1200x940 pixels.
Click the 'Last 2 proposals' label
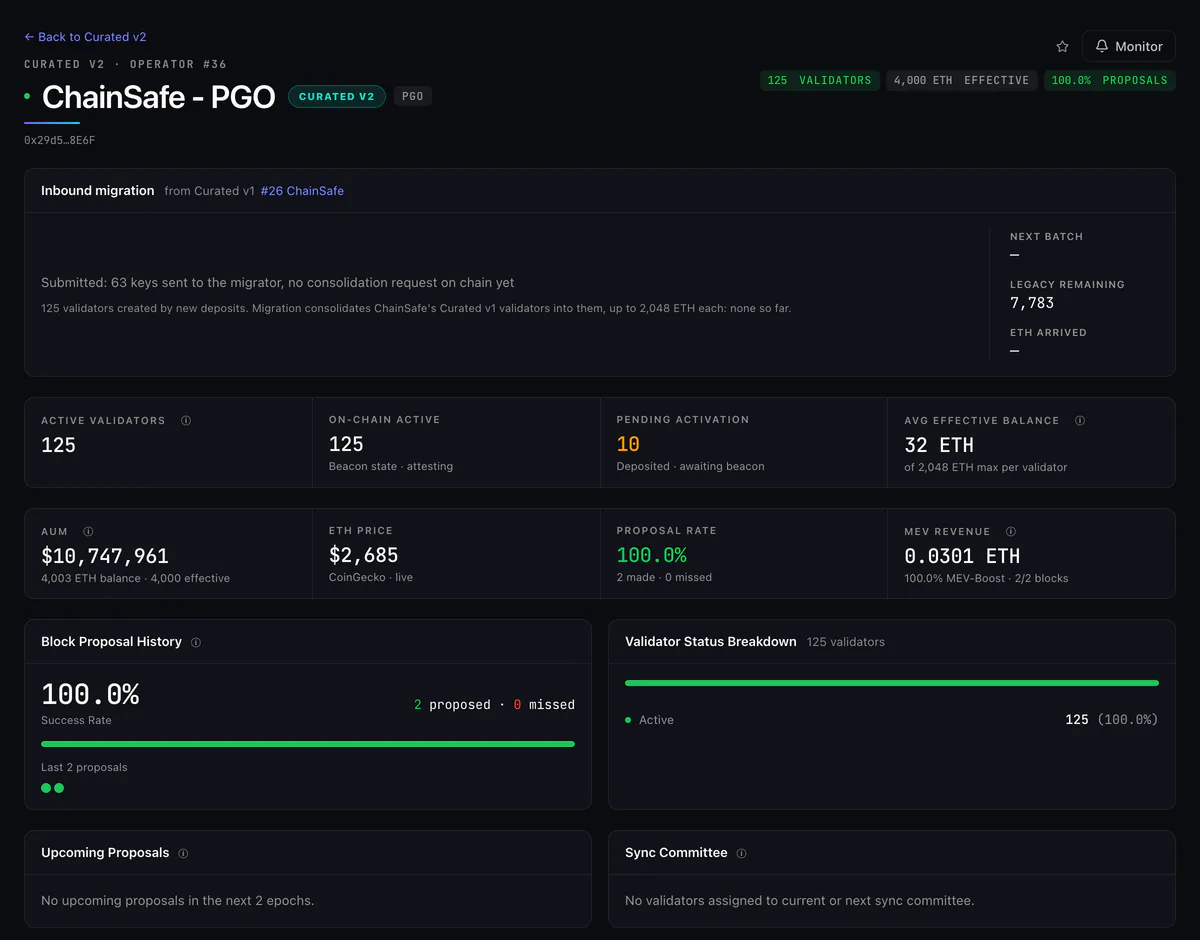point(84,768)
